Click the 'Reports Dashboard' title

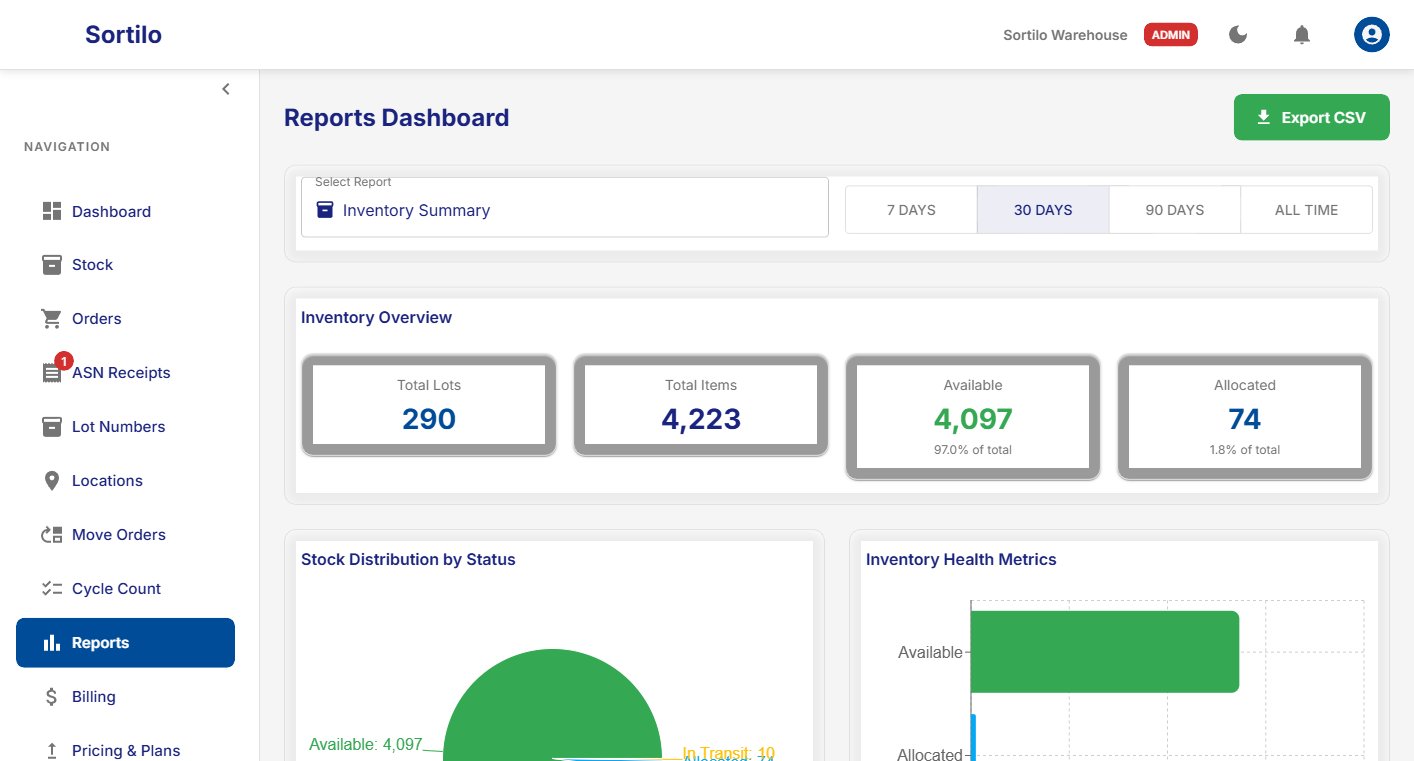point(397,117)
